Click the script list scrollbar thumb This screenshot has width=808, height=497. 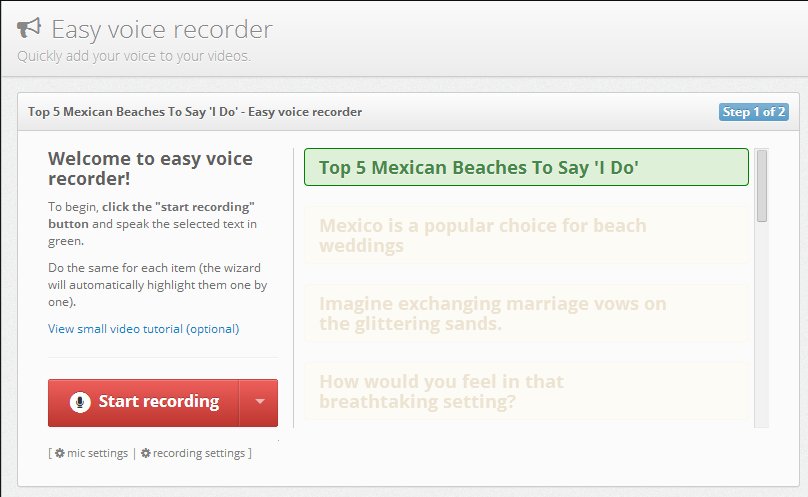(x=762, y=186)
